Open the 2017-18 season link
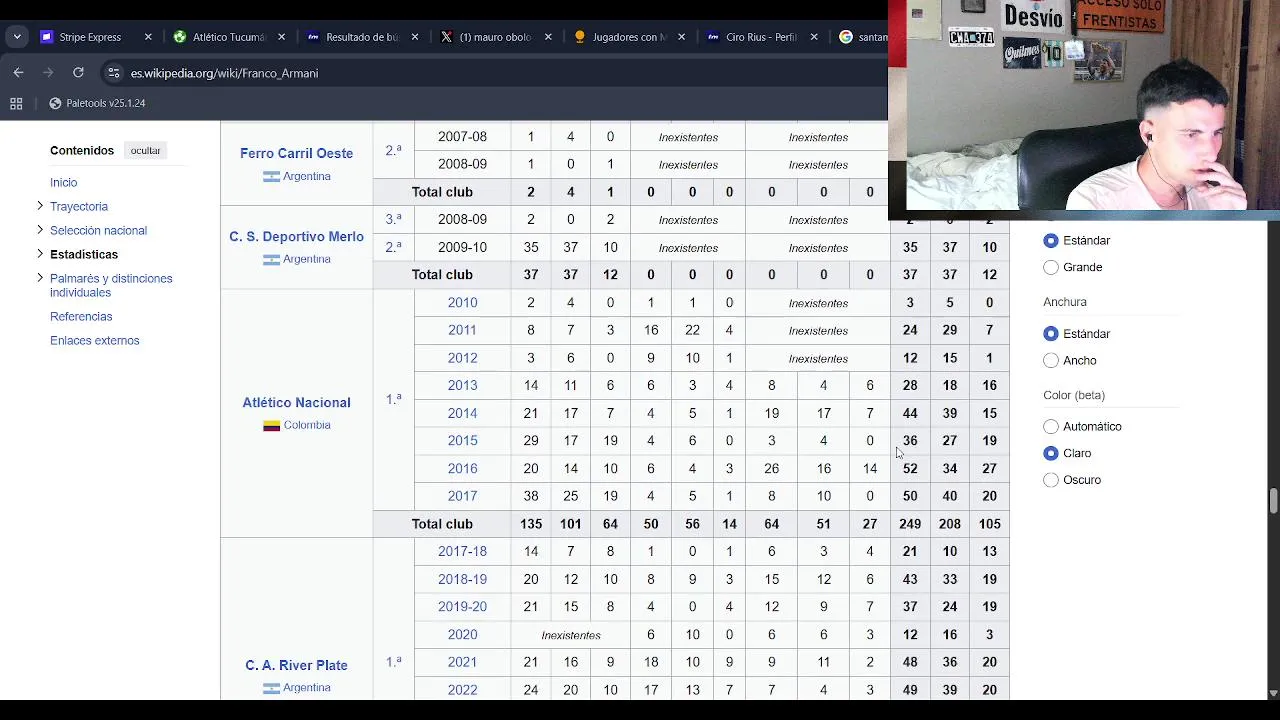1280x720 pixels. 462,551
